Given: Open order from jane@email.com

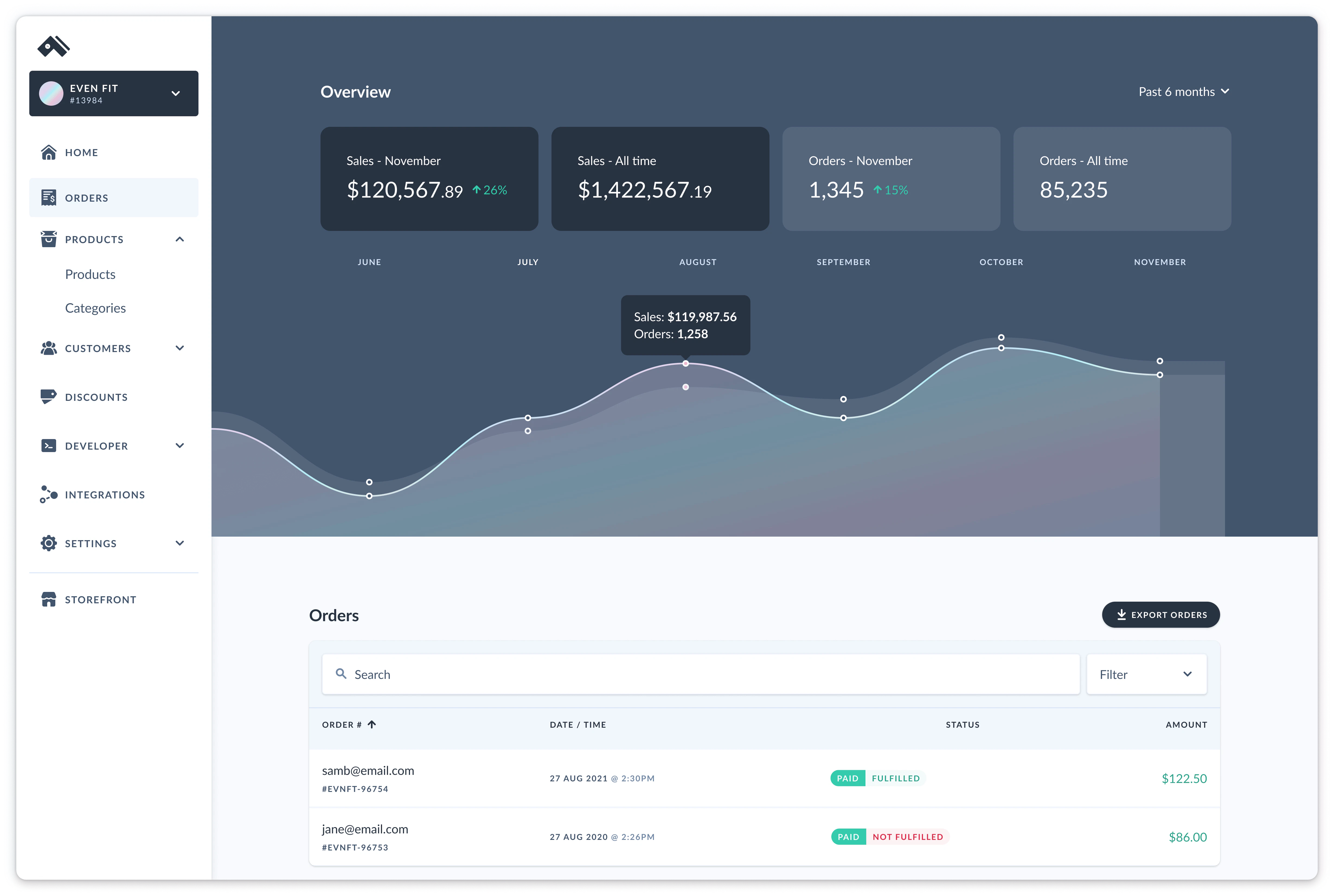Looking at the screenshot, I should point(365,829).
